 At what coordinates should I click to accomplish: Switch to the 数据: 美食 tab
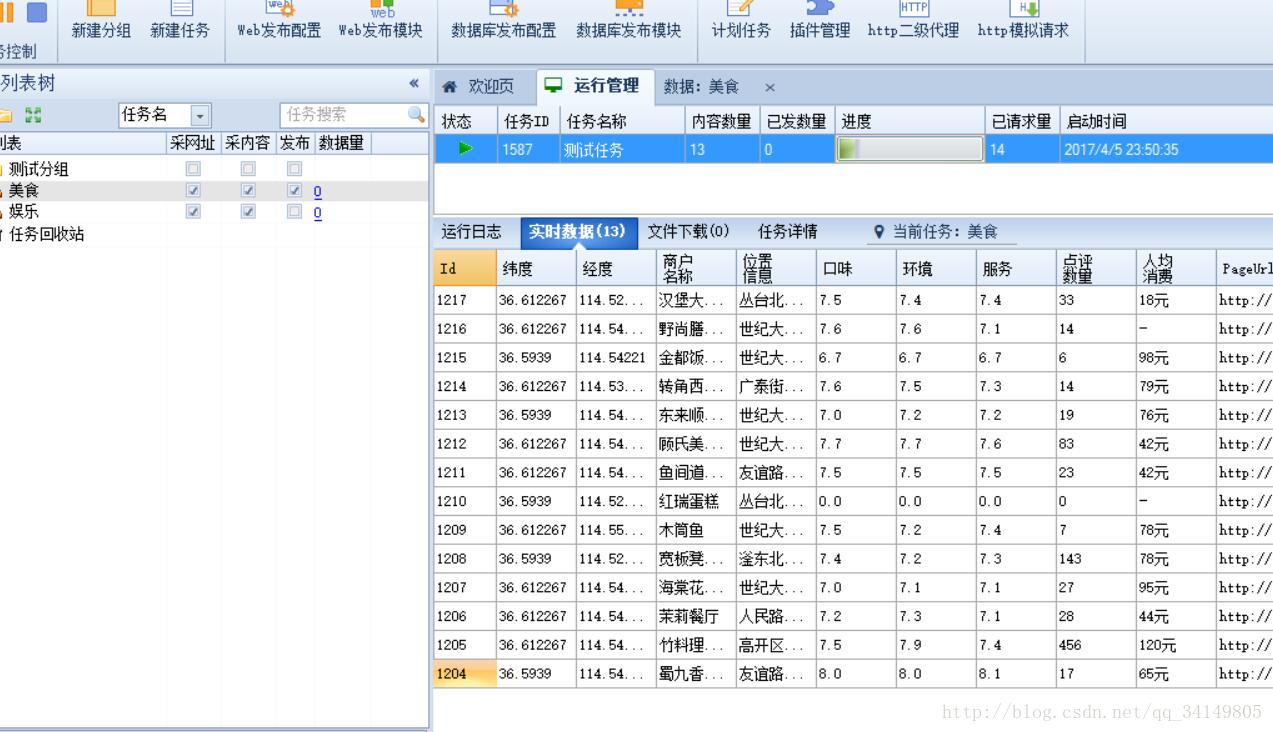tap(701, 86)
